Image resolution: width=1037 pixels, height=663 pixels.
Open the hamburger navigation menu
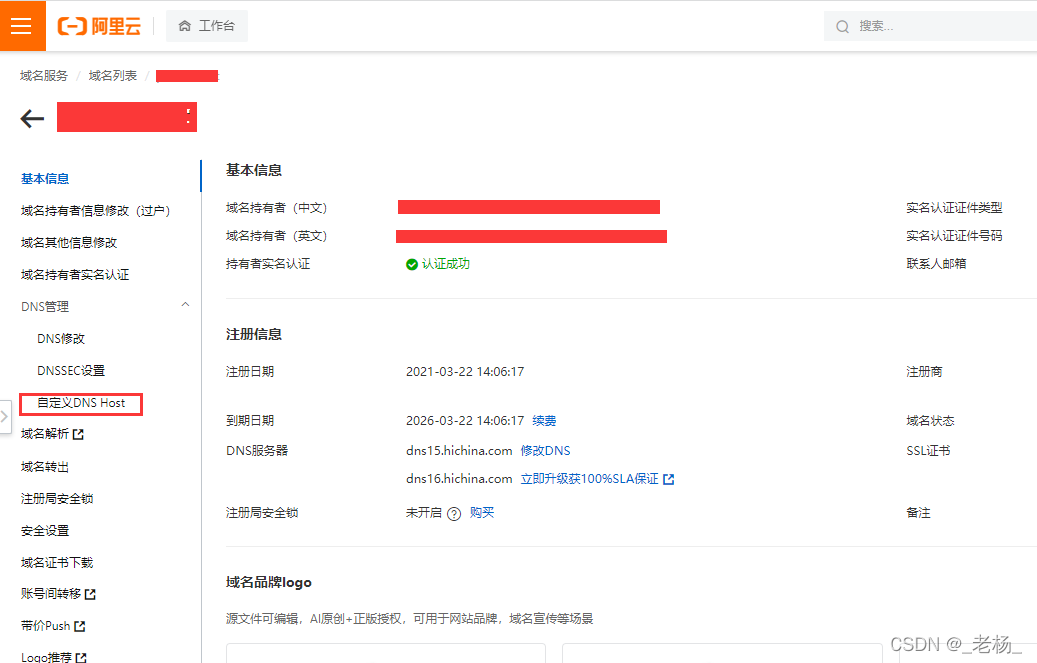[x=22, y=26]
